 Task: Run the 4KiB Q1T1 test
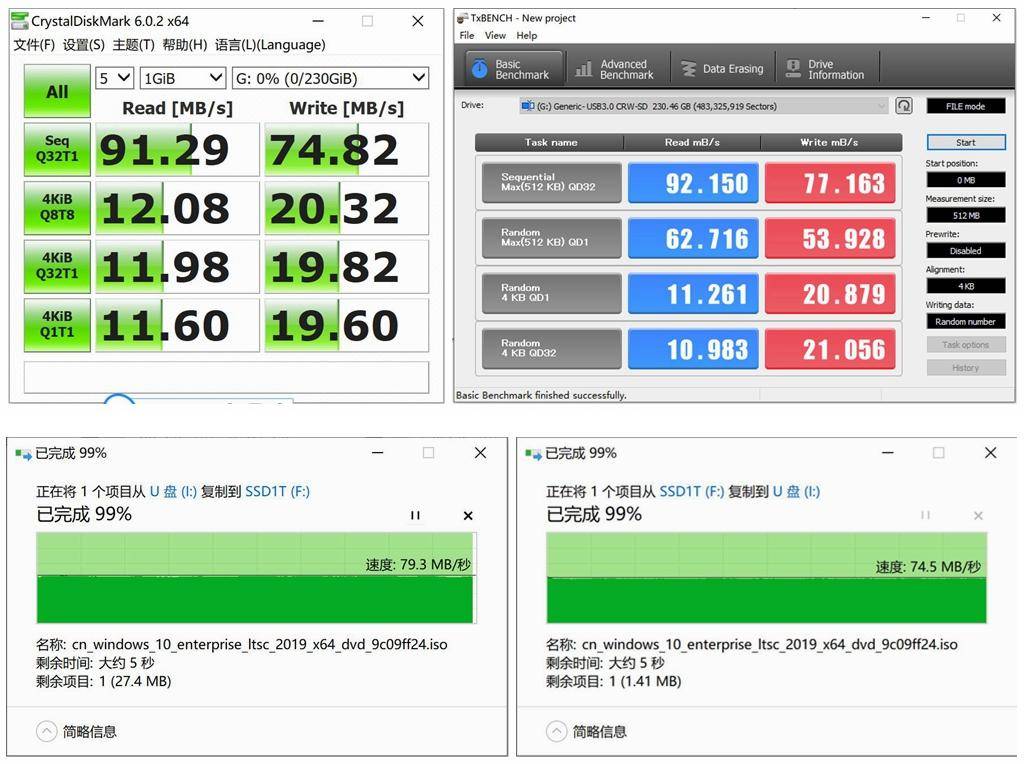tap(57, 325)
